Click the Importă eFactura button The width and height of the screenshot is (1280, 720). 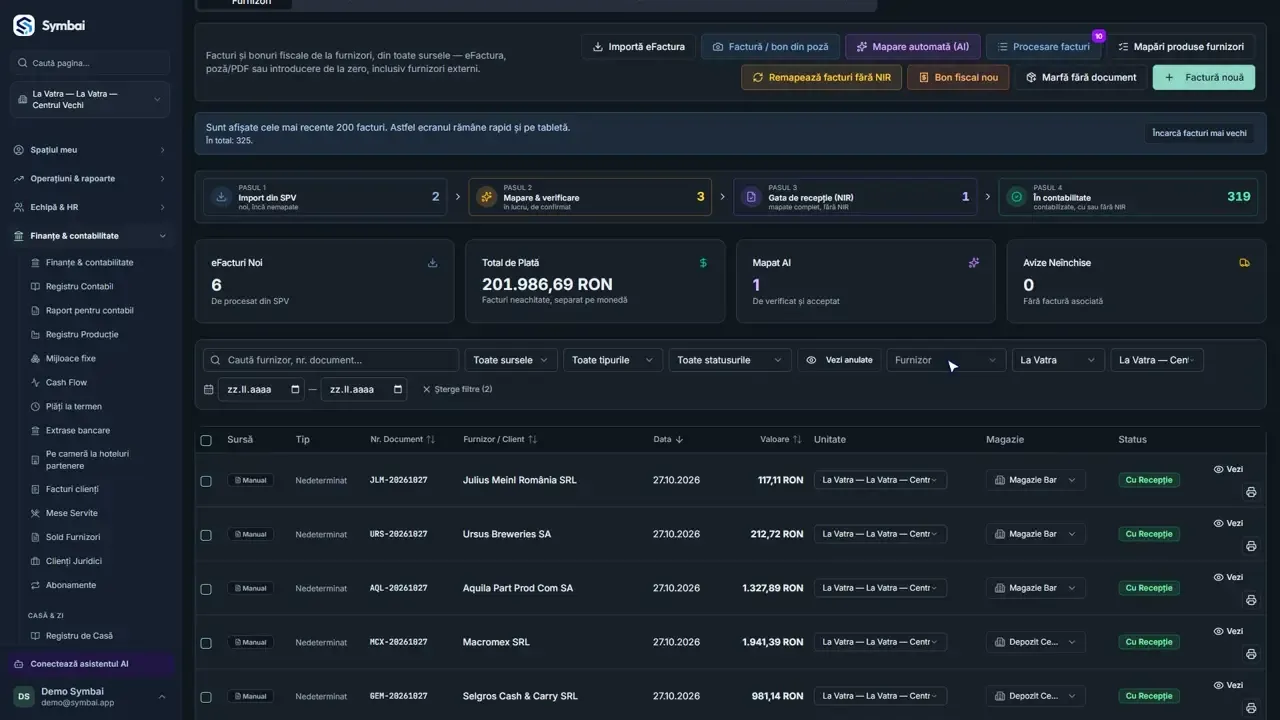click(639, 47)
